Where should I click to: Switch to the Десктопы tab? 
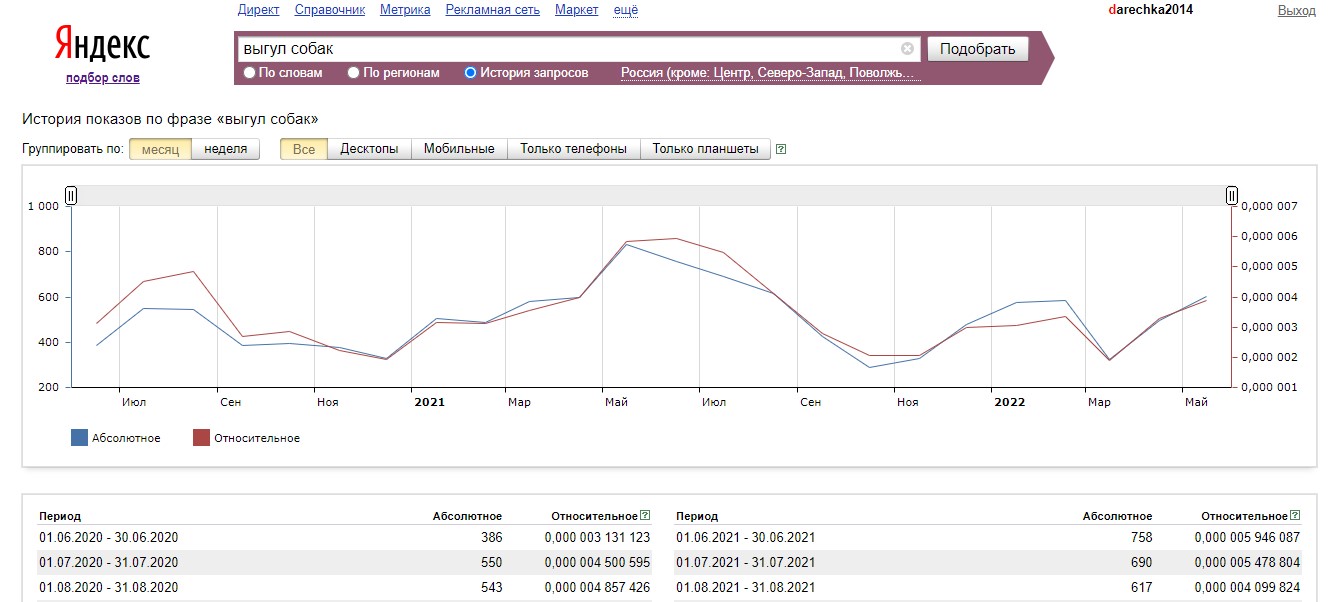pyautogui.click(x=369, y=149)
